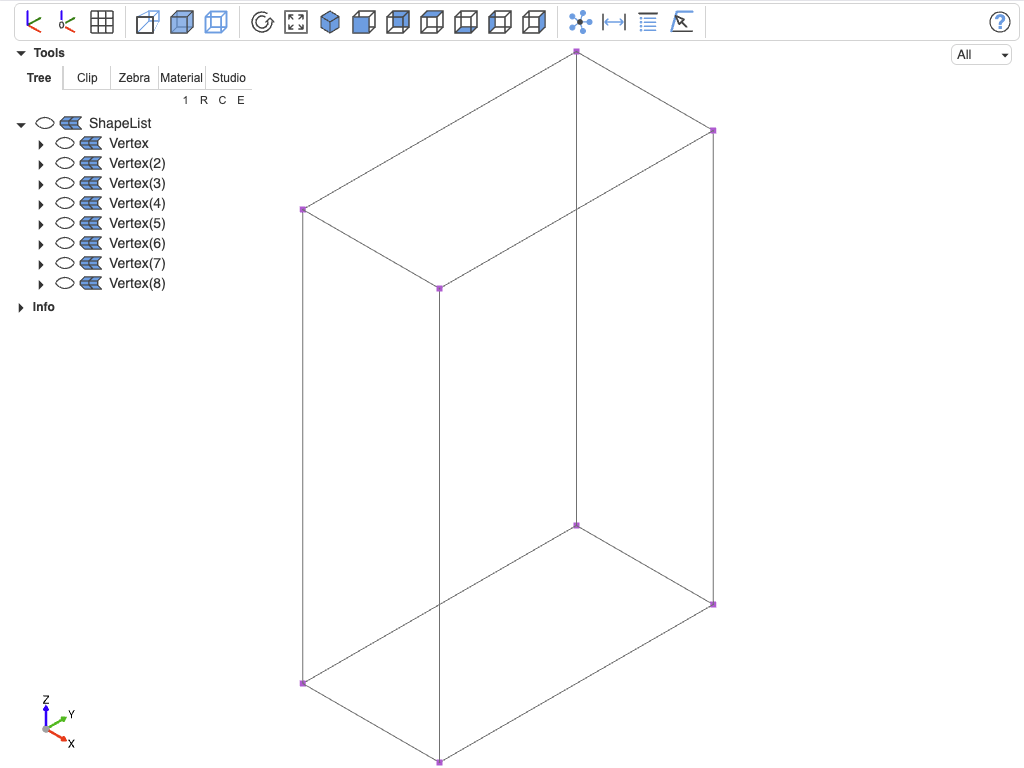Toggle explode objects icon
Viewport: 1024px width, 768px height.
click(580, 22)
